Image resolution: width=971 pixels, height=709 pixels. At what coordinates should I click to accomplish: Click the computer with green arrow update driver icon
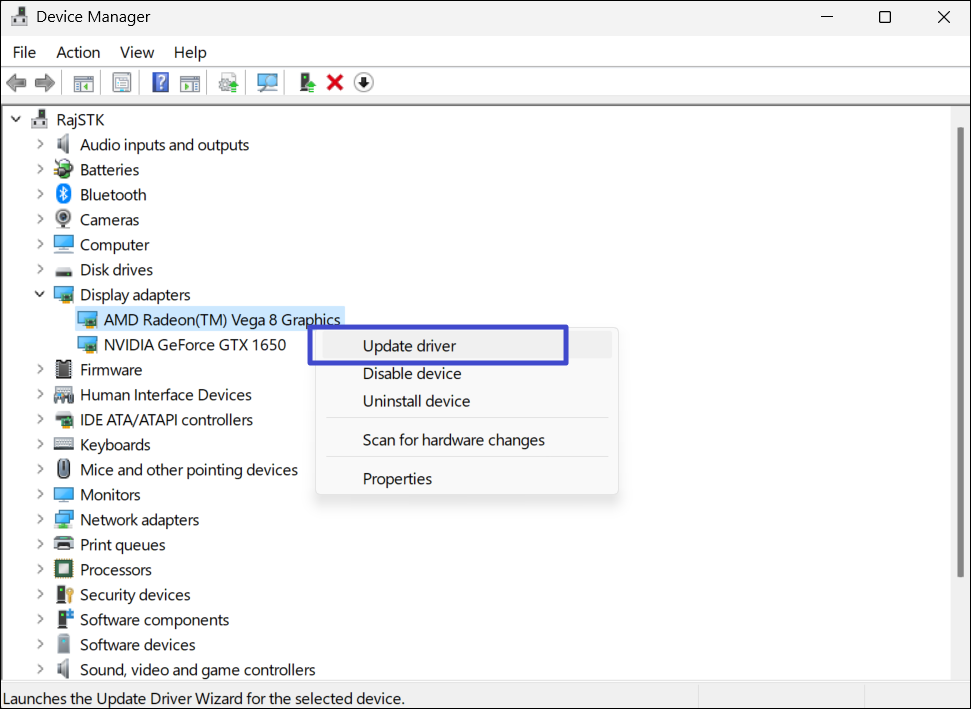click(308, 82)
